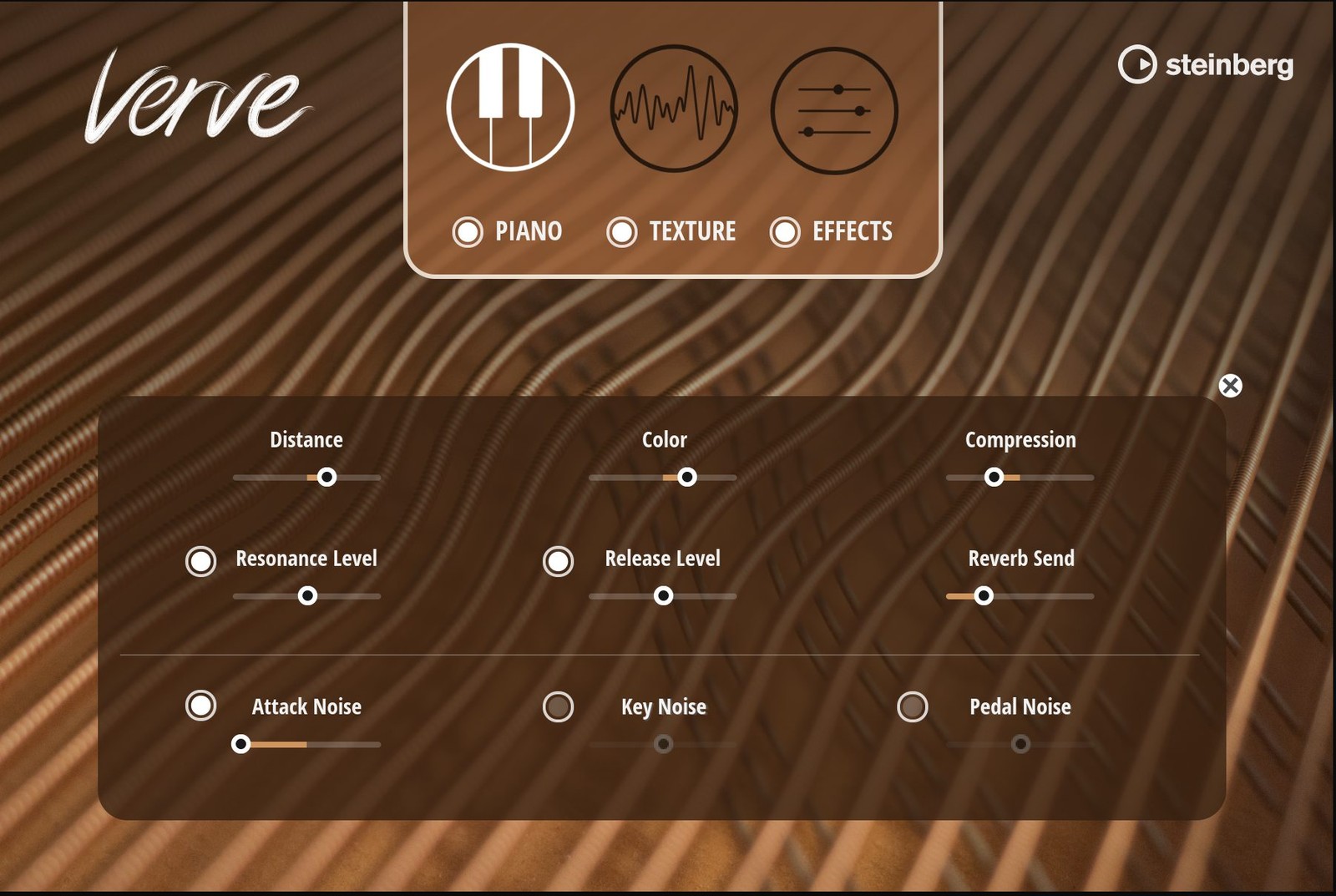Click the Release Level label
The width and height of the screenshot is (1336, 896).
(663, 559)
